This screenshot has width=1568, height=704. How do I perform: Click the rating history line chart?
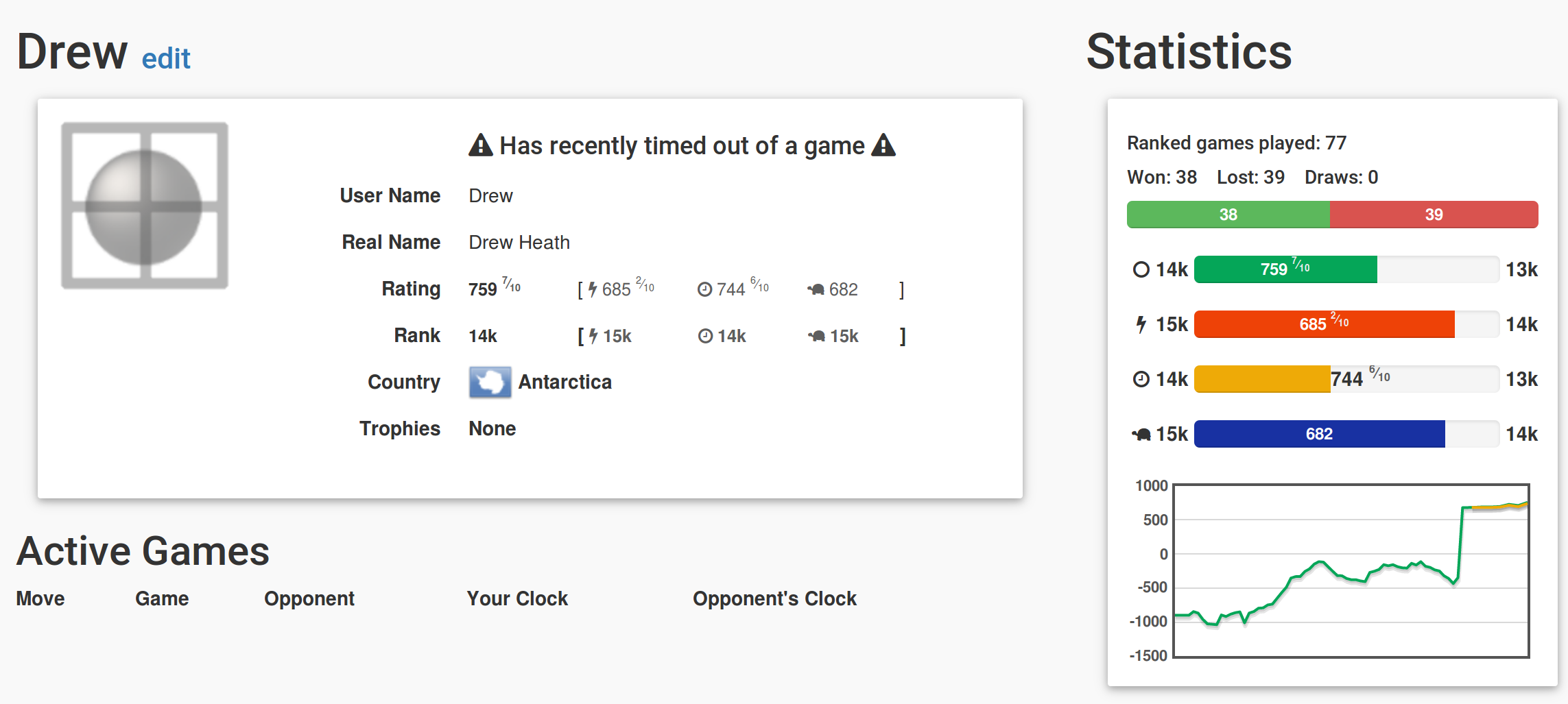click(x=1351, y=571)
